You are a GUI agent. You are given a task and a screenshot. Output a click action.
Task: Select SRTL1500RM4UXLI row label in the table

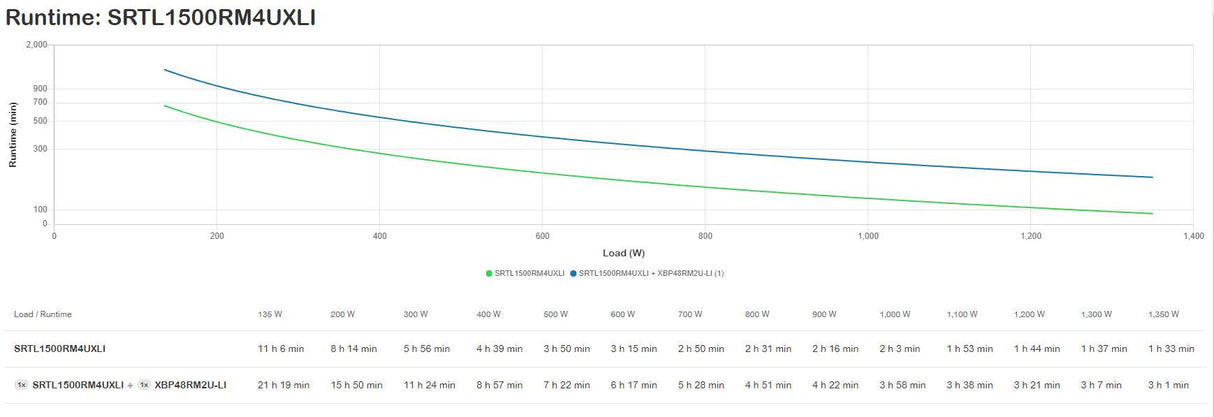pyautogui.click(x=60, y=349)
